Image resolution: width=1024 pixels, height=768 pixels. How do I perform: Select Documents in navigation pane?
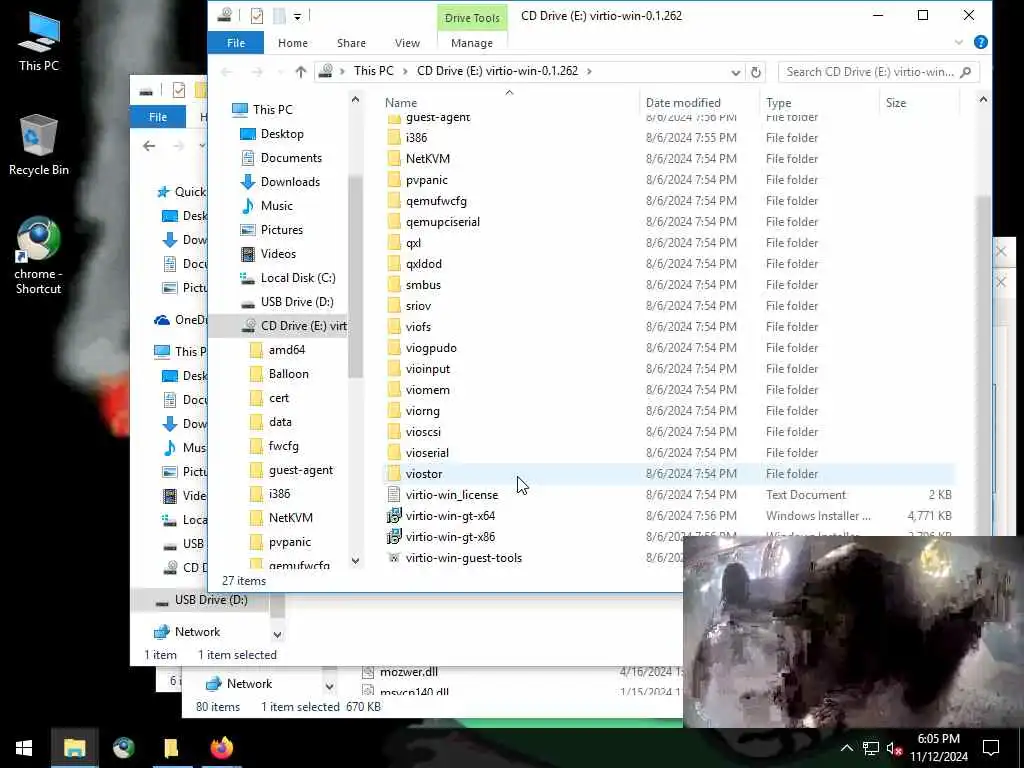[291, 158]
